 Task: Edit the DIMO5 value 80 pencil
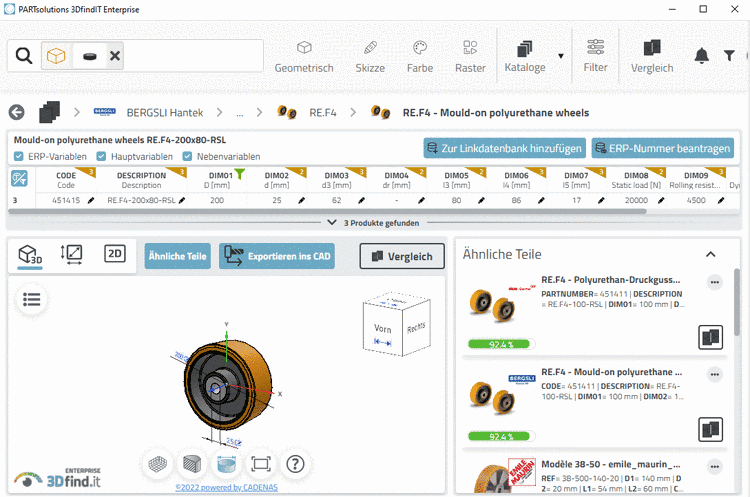[x=481, y=200]
